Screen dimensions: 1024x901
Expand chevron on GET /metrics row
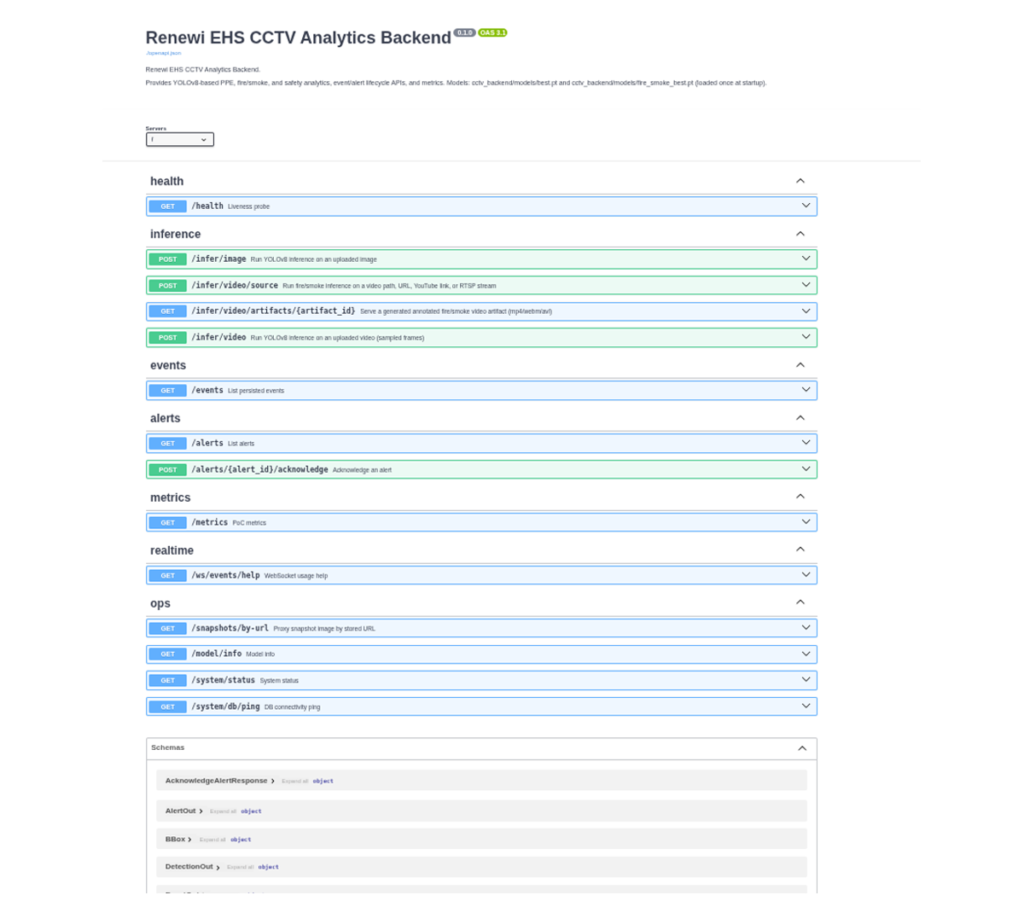806,522
